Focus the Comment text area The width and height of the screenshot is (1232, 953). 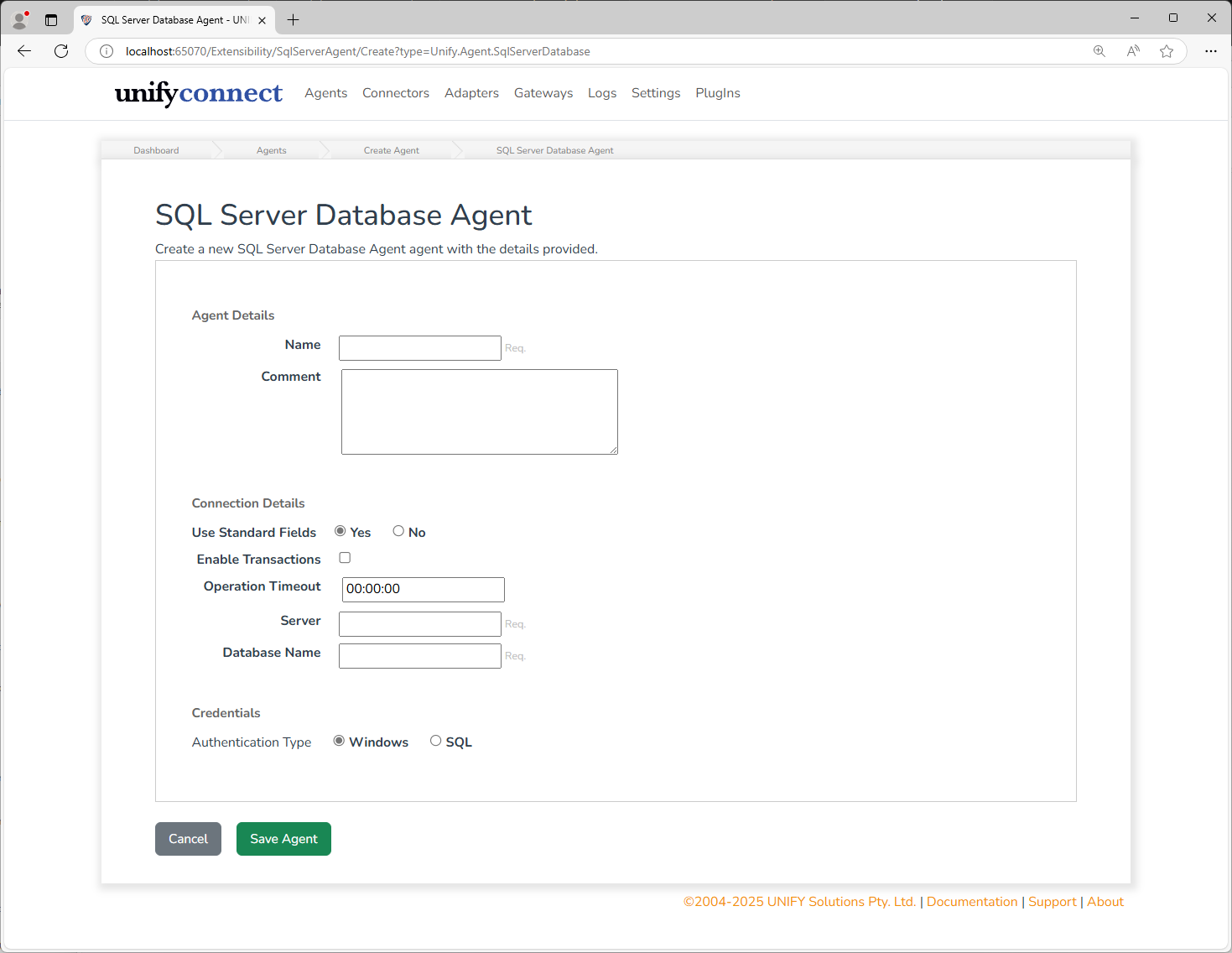click(480, 412)
